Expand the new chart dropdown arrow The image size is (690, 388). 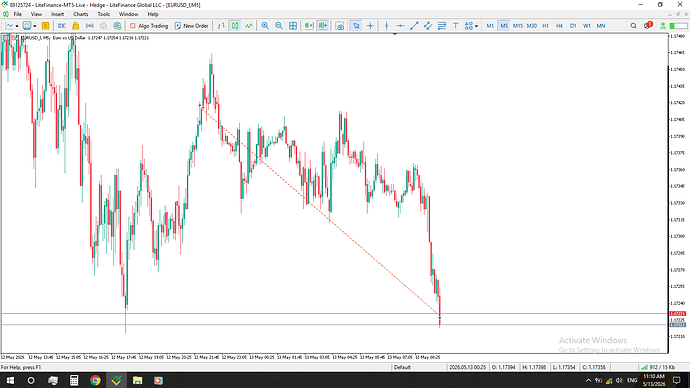(x=17, y=26)
